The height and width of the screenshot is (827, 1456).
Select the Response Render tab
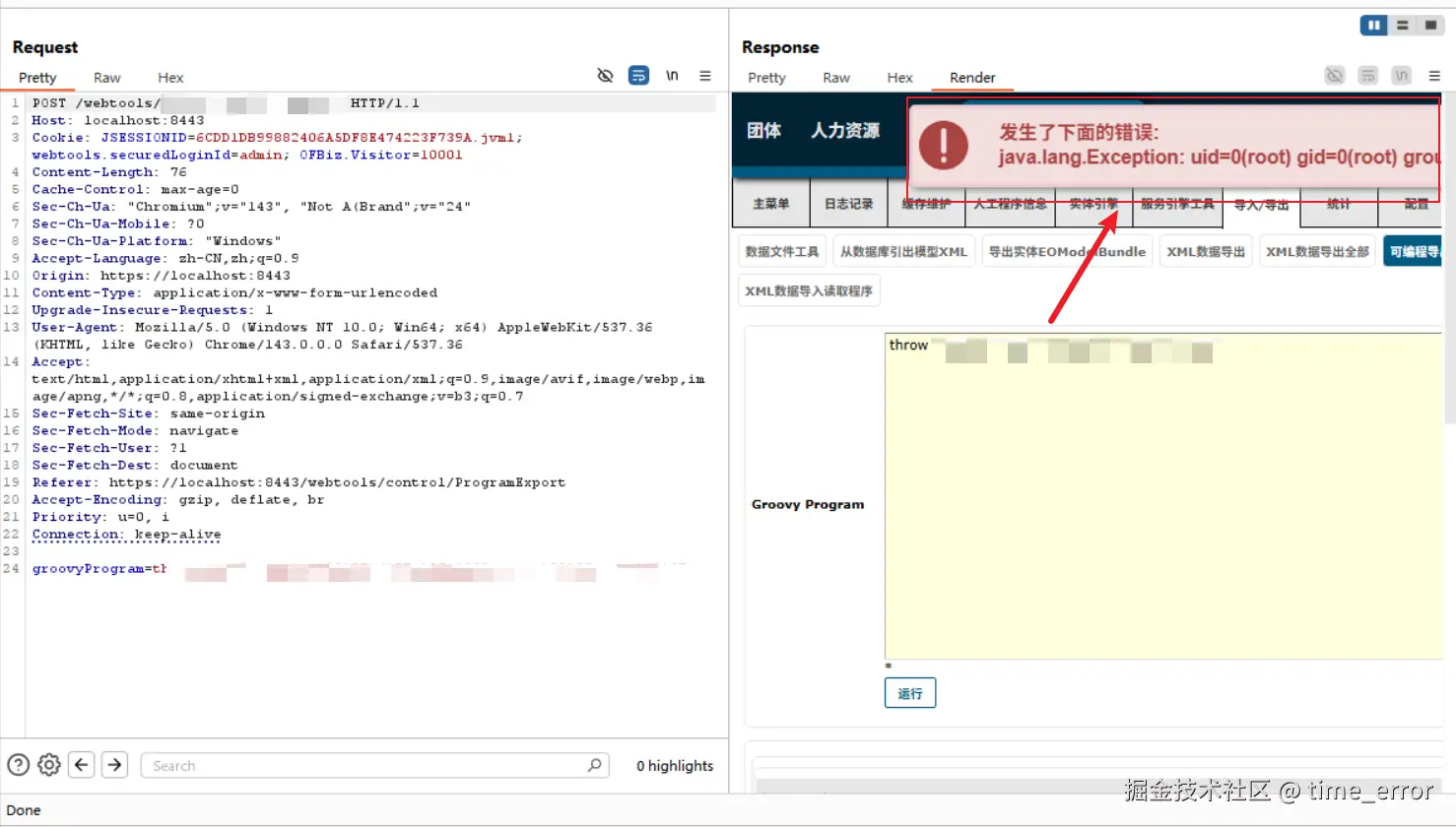[972, 78]
